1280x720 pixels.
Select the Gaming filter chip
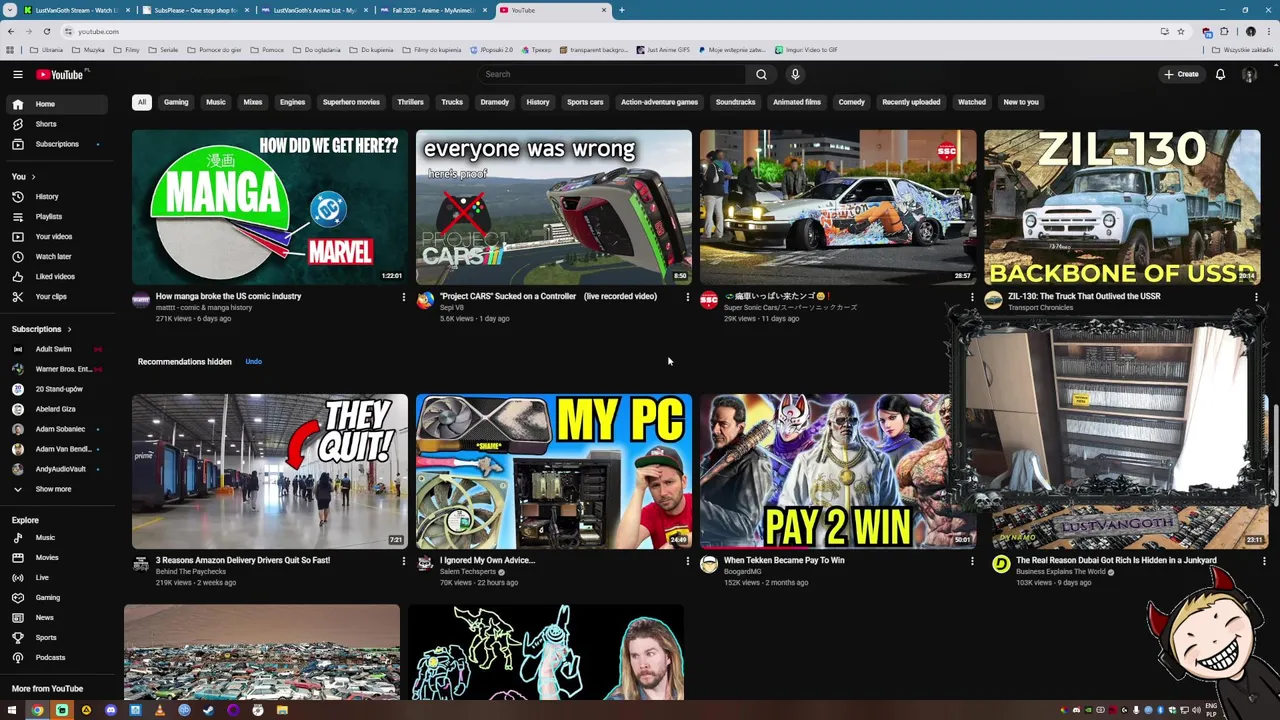point(176,102)
